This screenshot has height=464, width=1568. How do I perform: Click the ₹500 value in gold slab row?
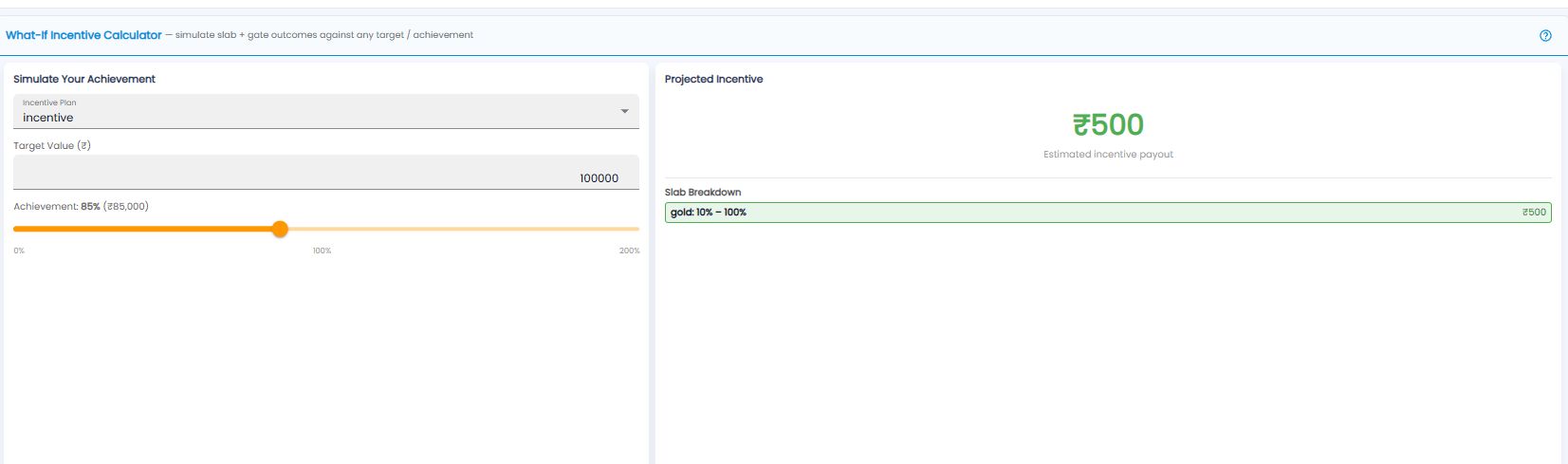(x=1534, y=213)
